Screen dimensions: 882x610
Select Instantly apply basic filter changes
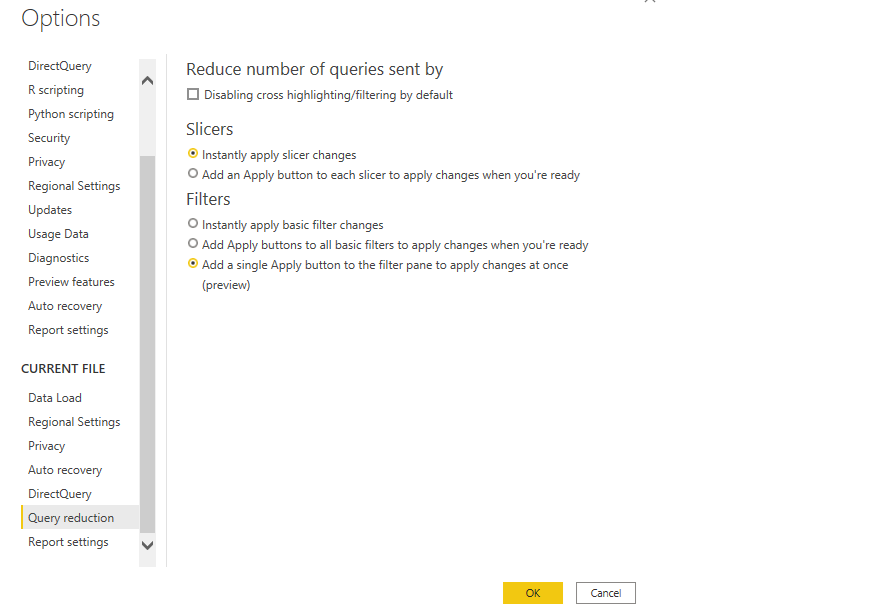pyautogui.click(x=193, y=224)
